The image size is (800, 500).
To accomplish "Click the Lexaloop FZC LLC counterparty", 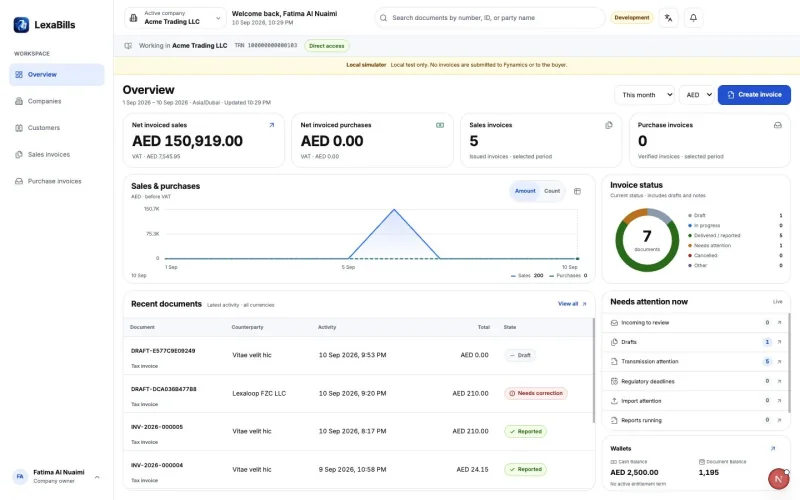I will pyautogui.click(x=259, y=393).
